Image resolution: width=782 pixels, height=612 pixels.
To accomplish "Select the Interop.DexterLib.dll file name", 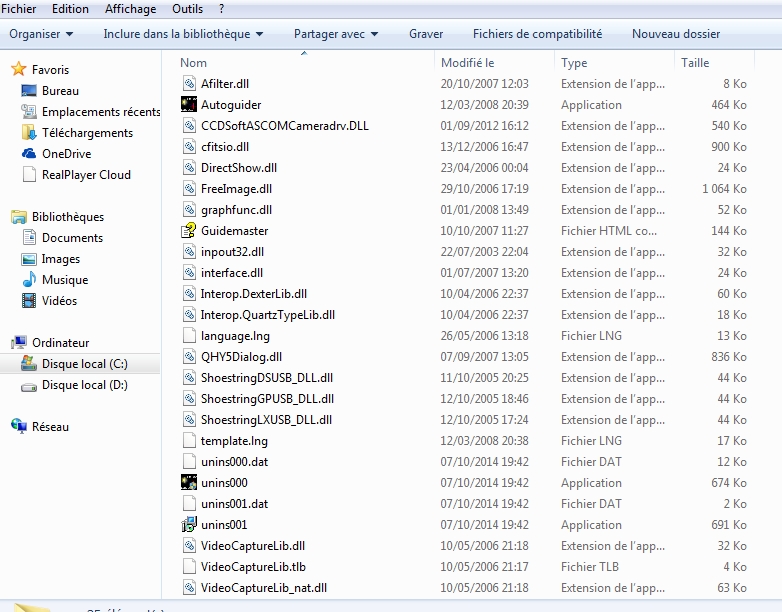I will click(254, 293).
